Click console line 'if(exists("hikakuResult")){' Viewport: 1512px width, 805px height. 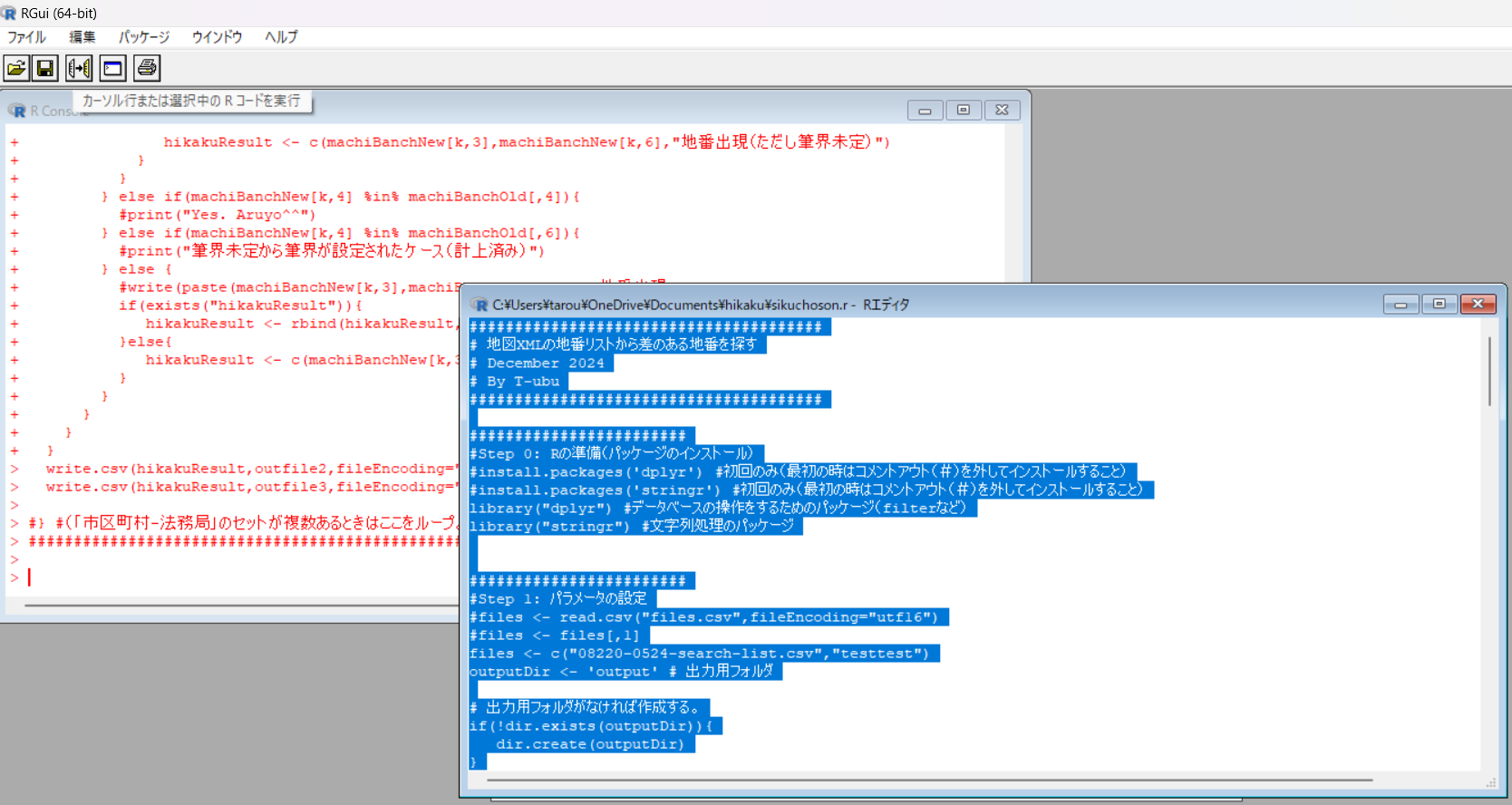tap(240, 306)
